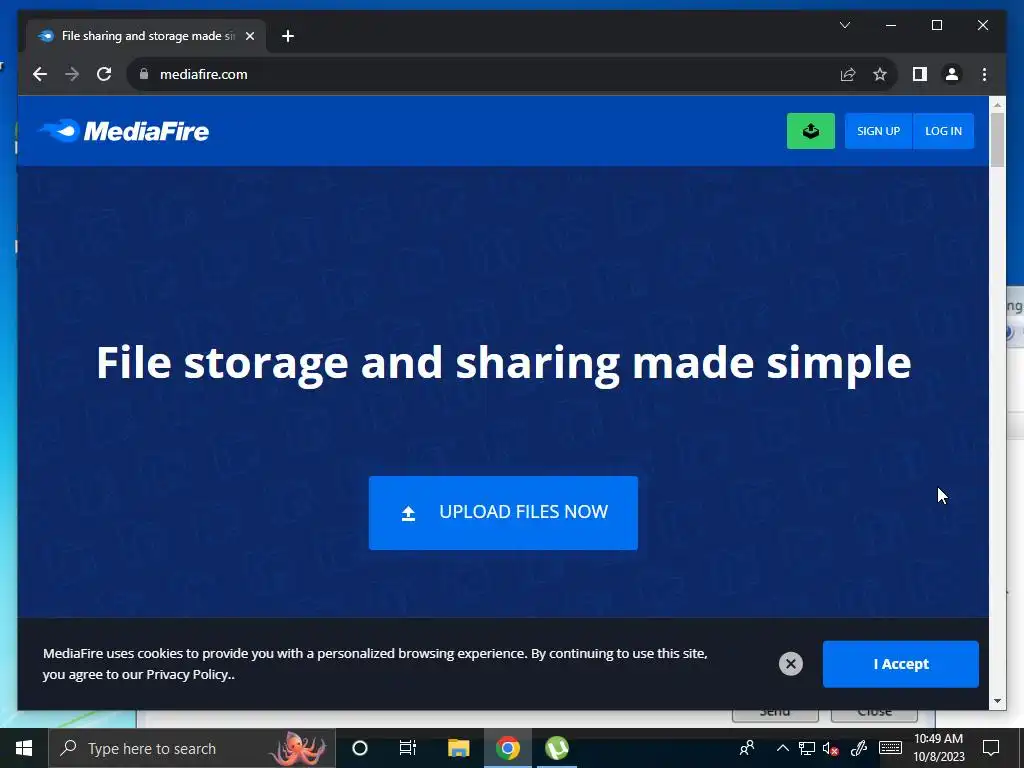Maximize the Chrome window
The height and width of the screenshot is (768, 1024).
[936, 25]
